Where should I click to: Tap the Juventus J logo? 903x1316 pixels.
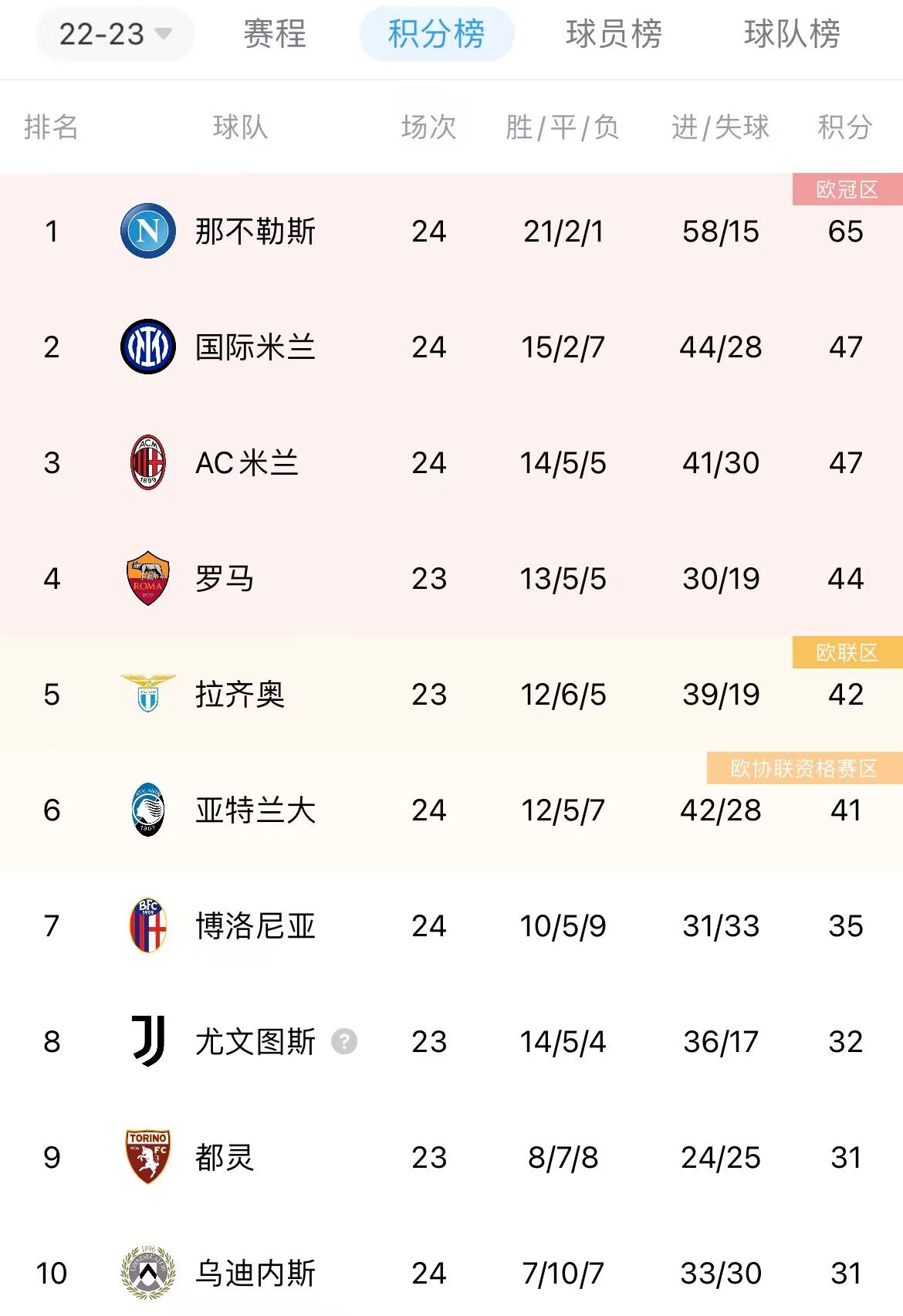pos(148,1041)
